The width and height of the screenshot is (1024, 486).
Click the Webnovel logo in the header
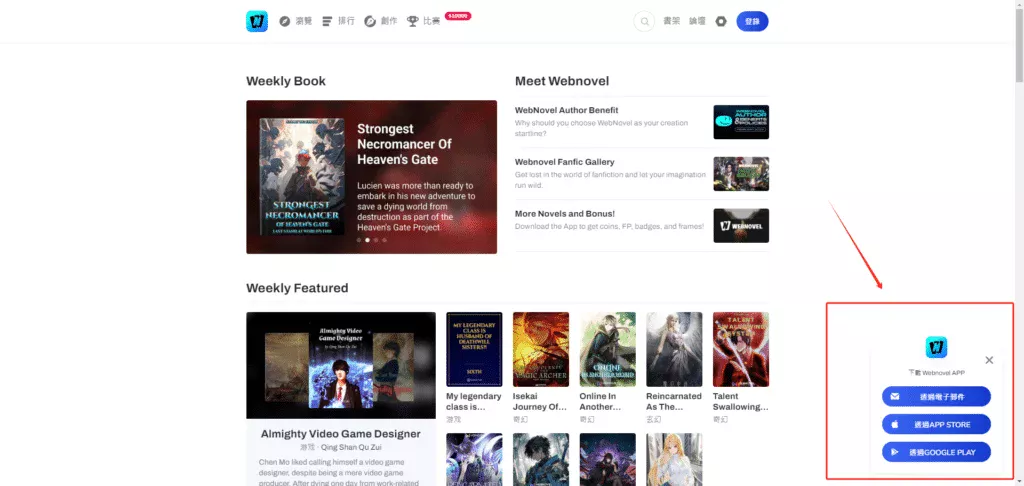[257, 21]
